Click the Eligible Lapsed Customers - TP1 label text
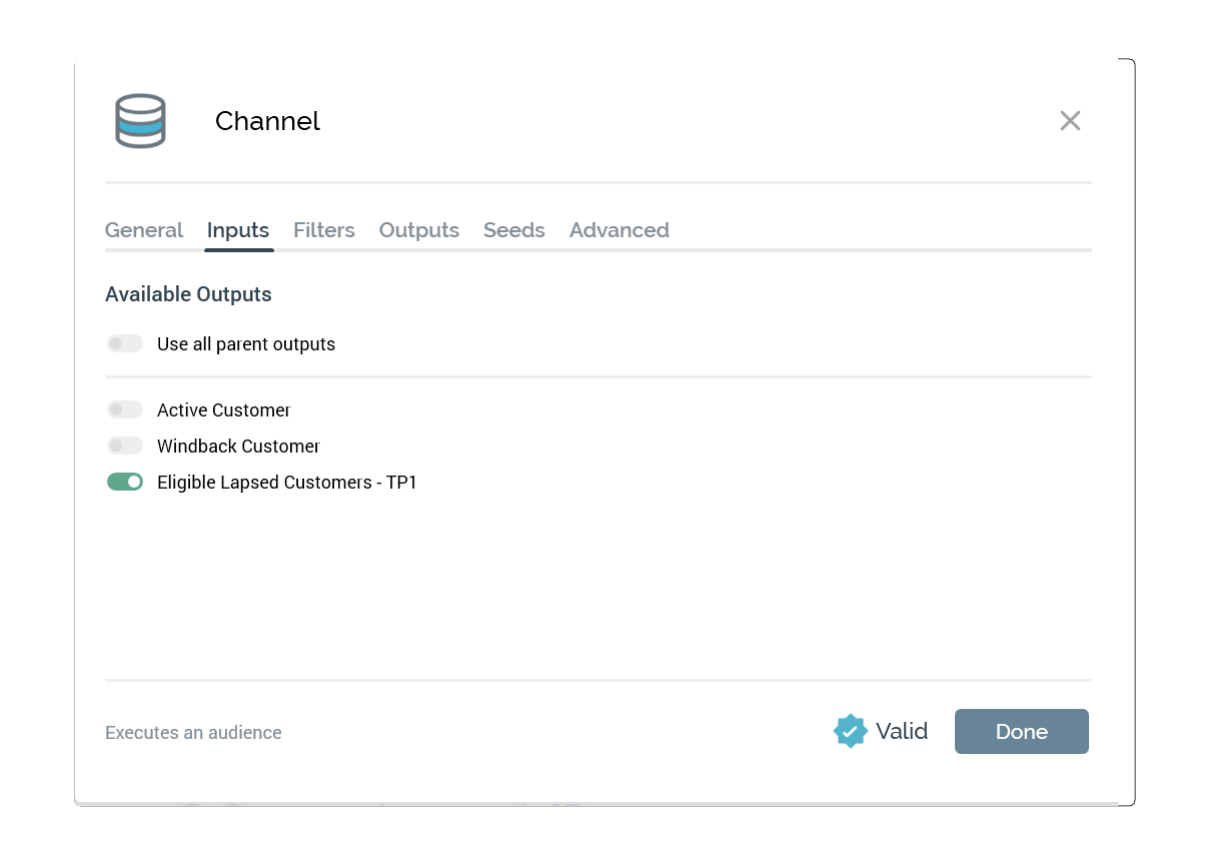The height and width of the screenshot is (866, 1210). click(287, 482)
